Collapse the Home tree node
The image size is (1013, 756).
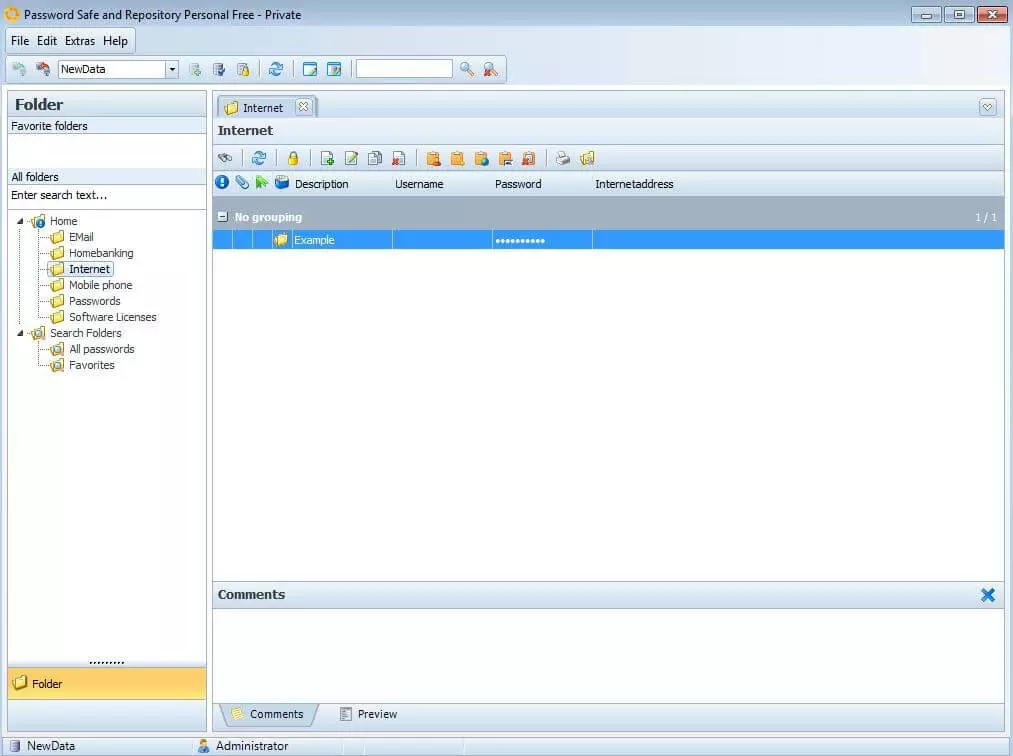pyautogui.click(x=20, y=221)
